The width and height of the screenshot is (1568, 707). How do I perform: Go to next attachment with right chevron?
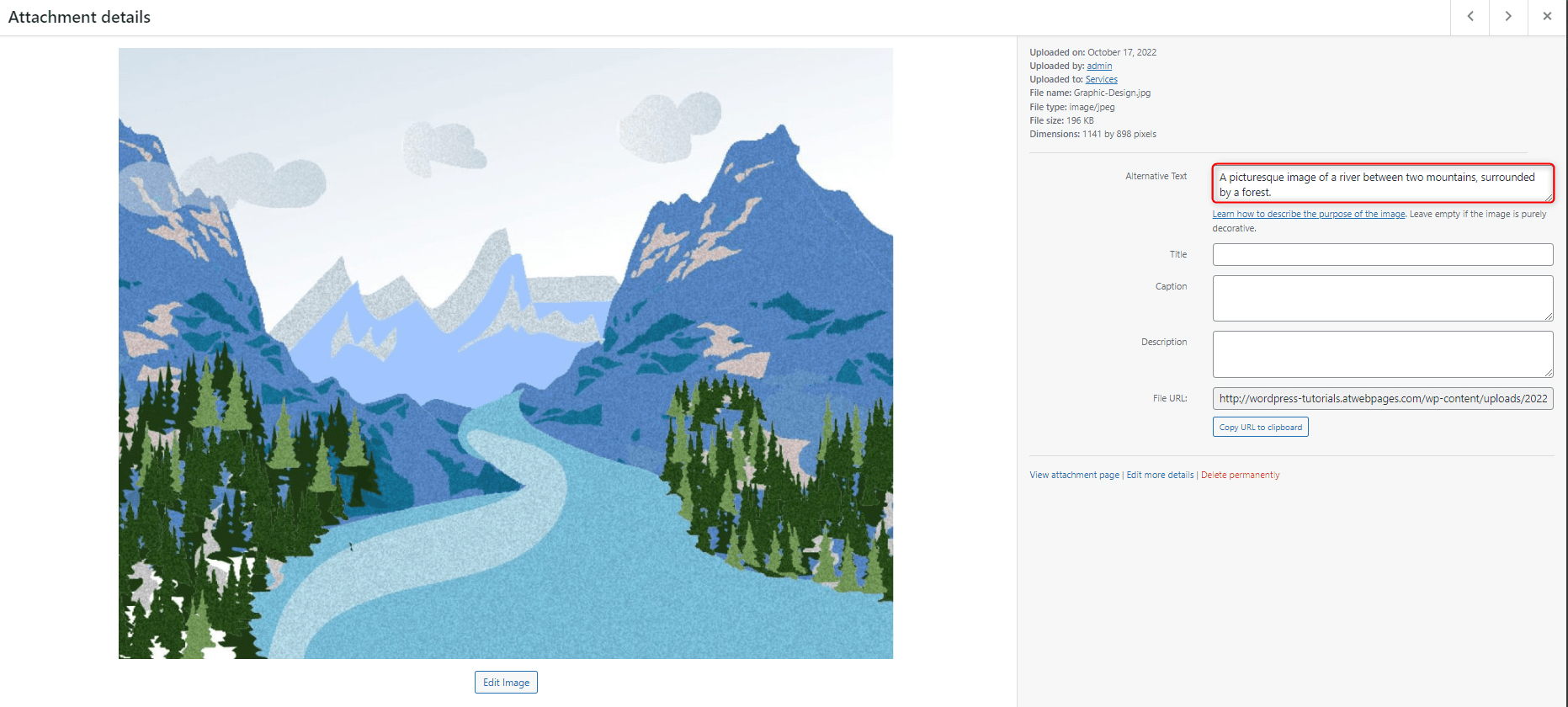pos(1508,17)
